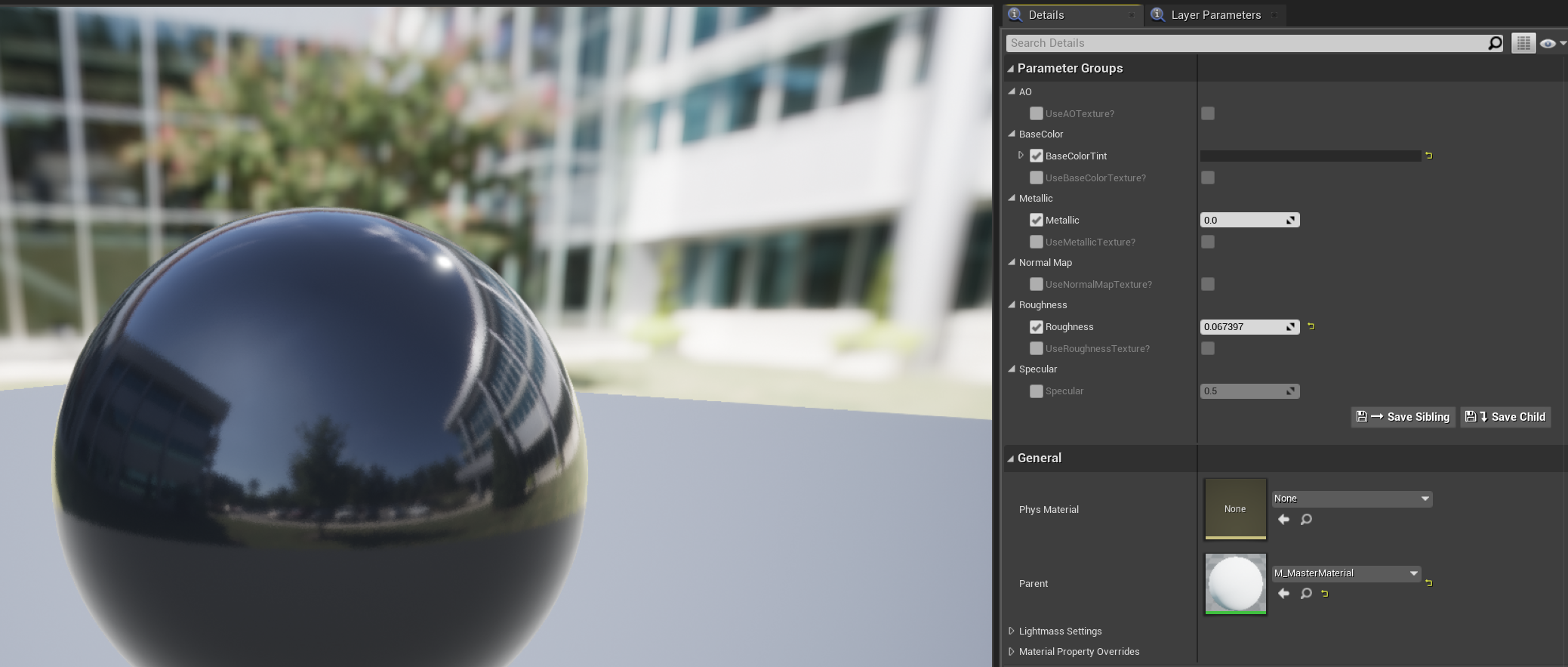The width and height of the screenshot is (1568, 667).
Task: Enable override checkbox for UseRoughnessTexture?
Action: click(1037, 348)
